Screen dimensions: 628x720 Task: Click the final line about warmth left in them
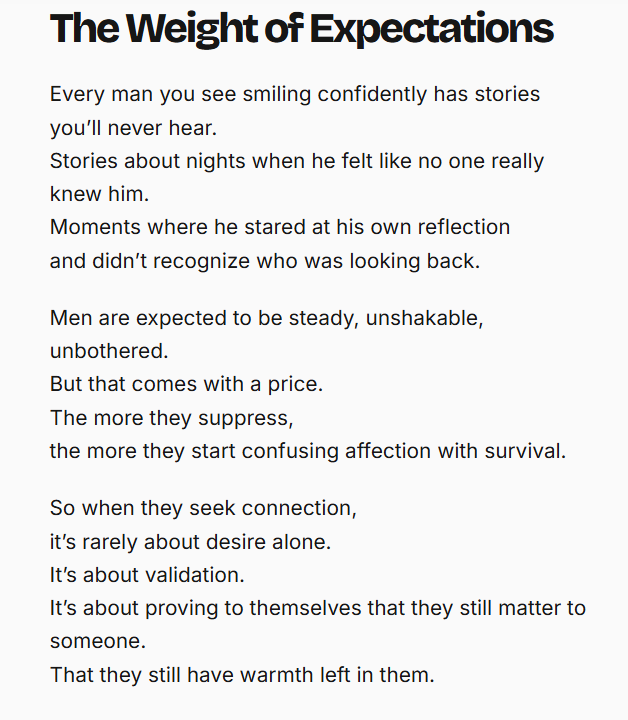pos(242,674)
